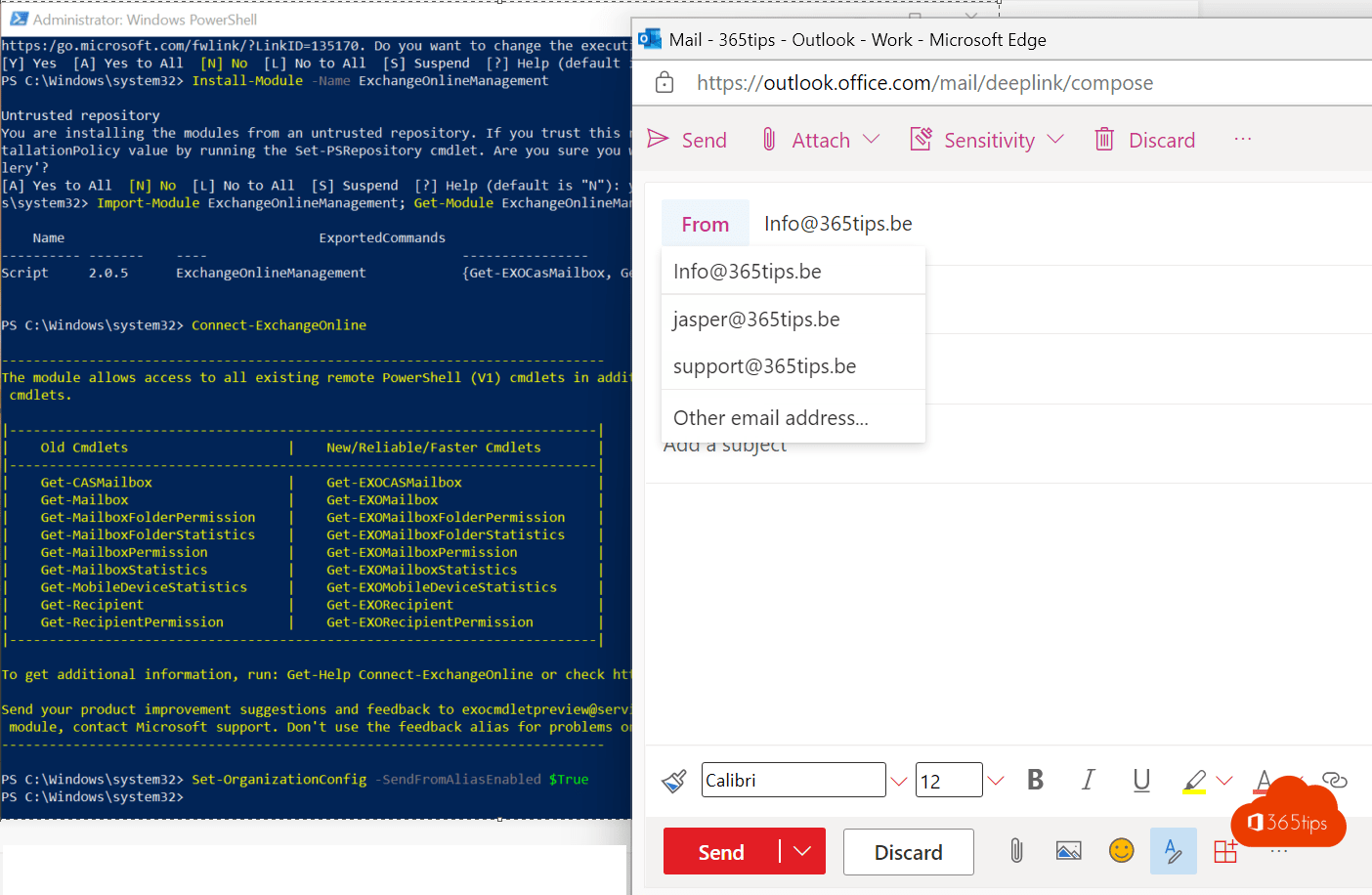Open more options with the ellipsis in top toolbar
This screenshot has width=1372, height=895.
1242,139
